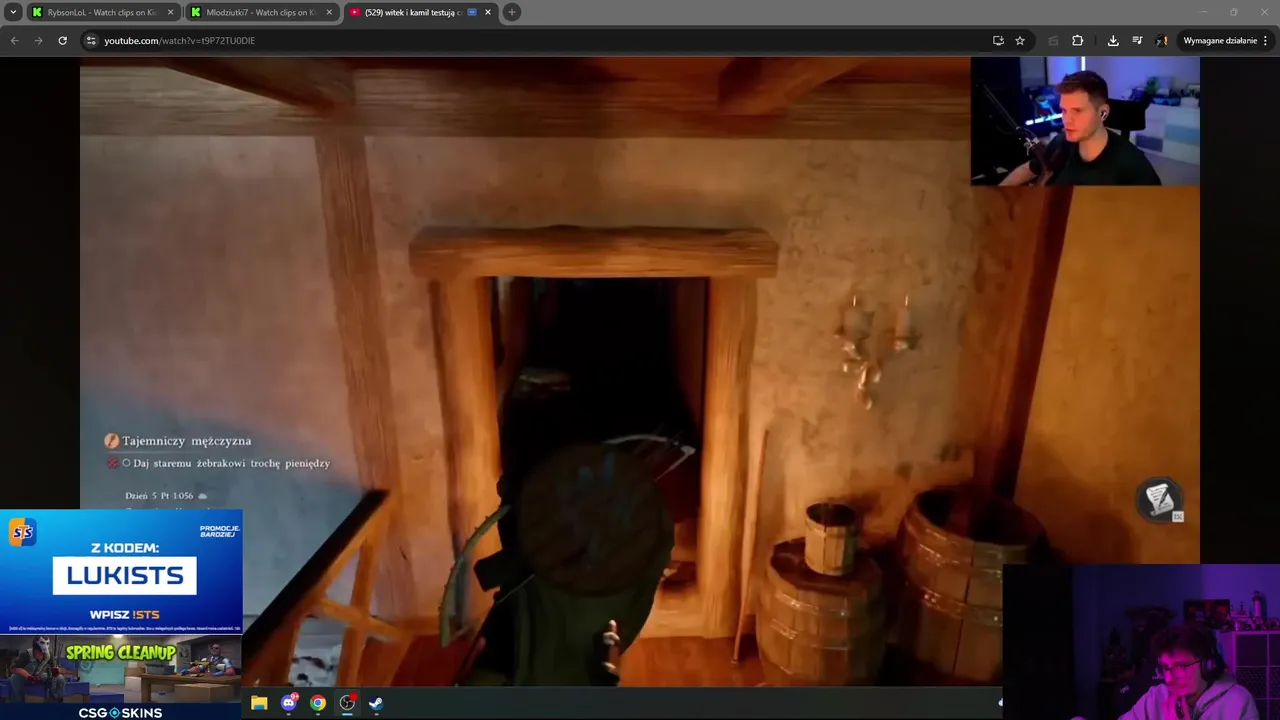Open the browser Downloads panel
1280x720 pixels.
(1113, 40)
